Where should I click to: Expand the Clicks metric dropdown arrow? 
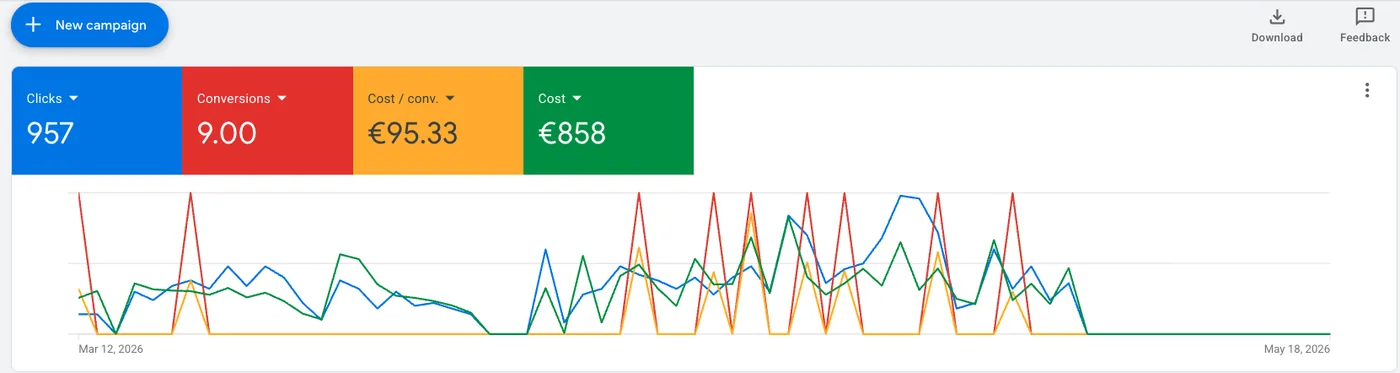(74, 99)
